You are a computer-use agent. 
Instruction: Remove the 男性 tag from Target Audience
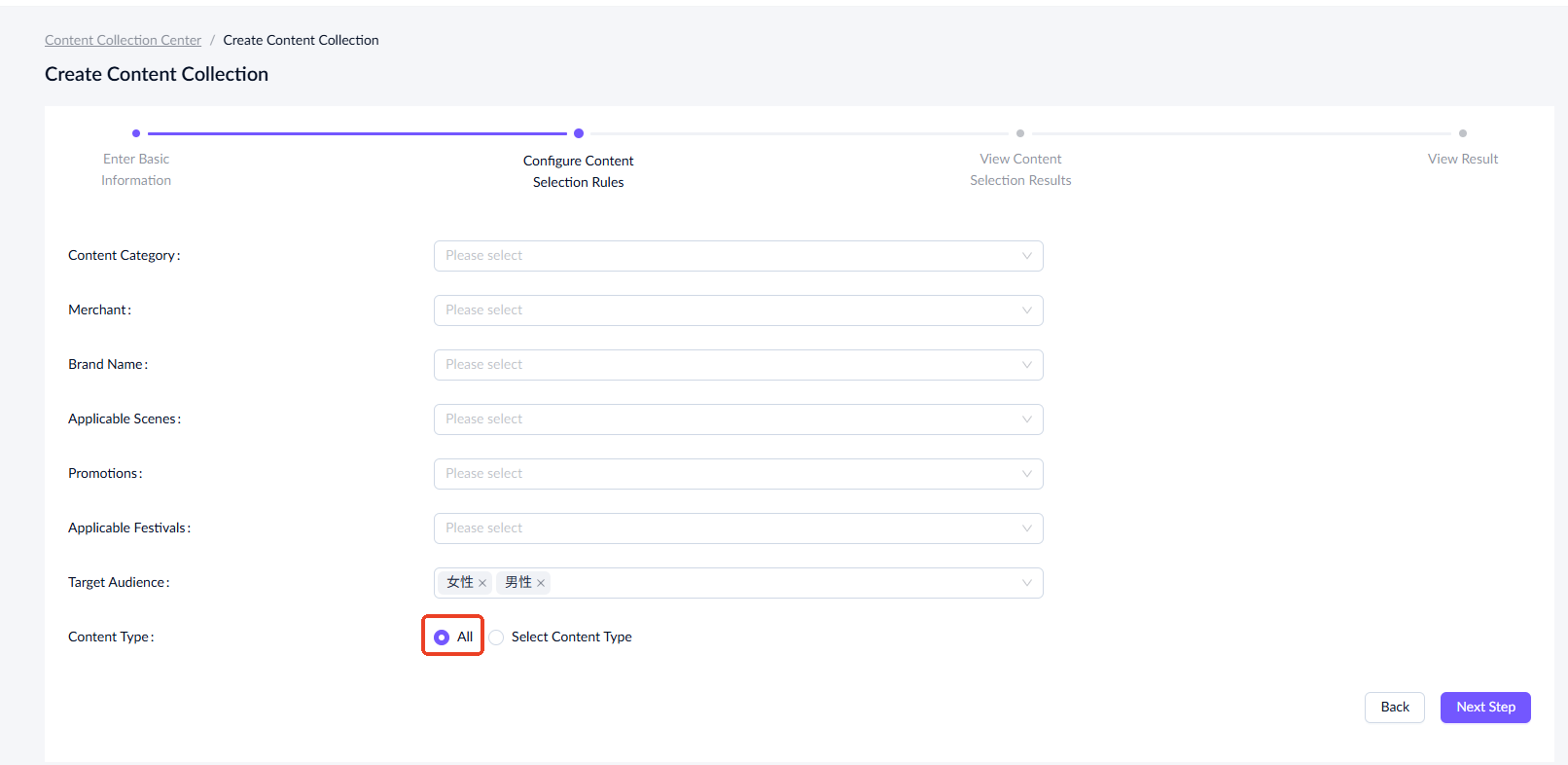point(541,583)
